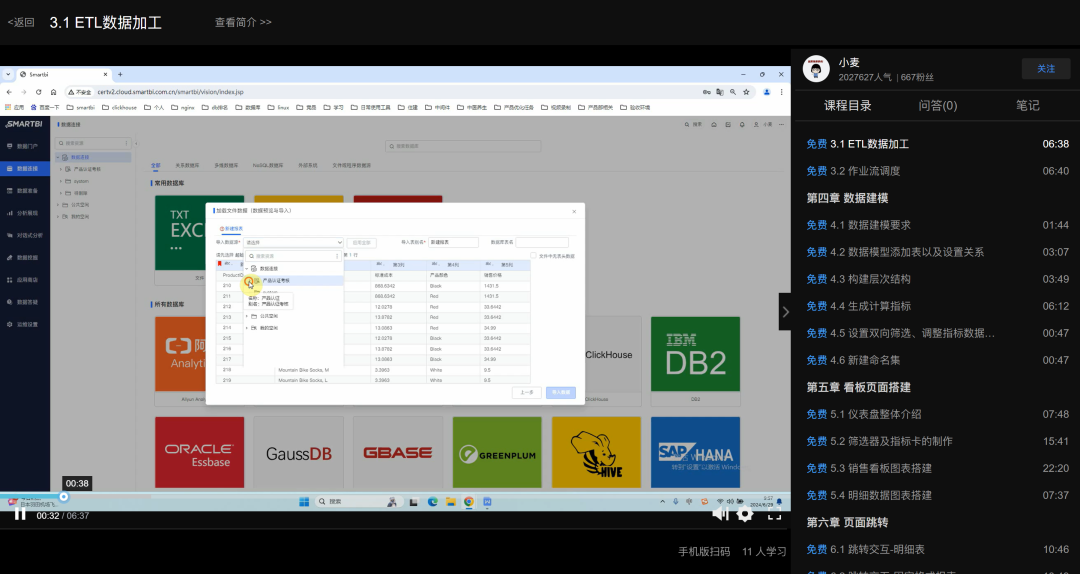
Task: Play lesson 3.2 作业流调度
Action: (x=937, y=171)
